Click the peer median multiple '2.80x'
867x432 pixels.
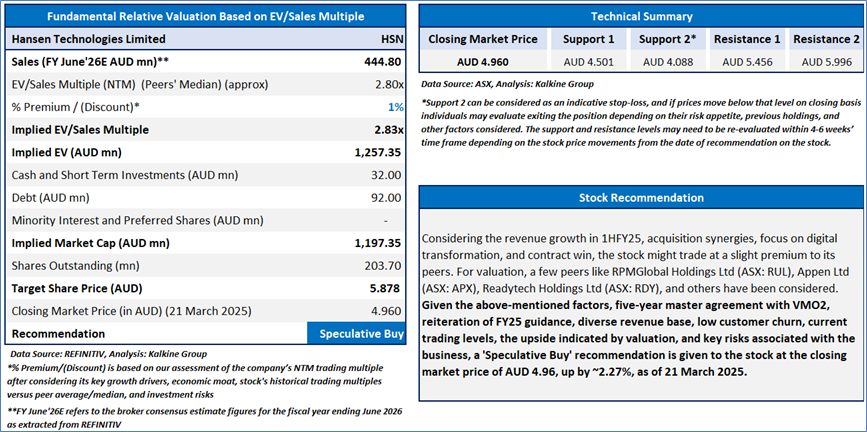coord(389,85)
